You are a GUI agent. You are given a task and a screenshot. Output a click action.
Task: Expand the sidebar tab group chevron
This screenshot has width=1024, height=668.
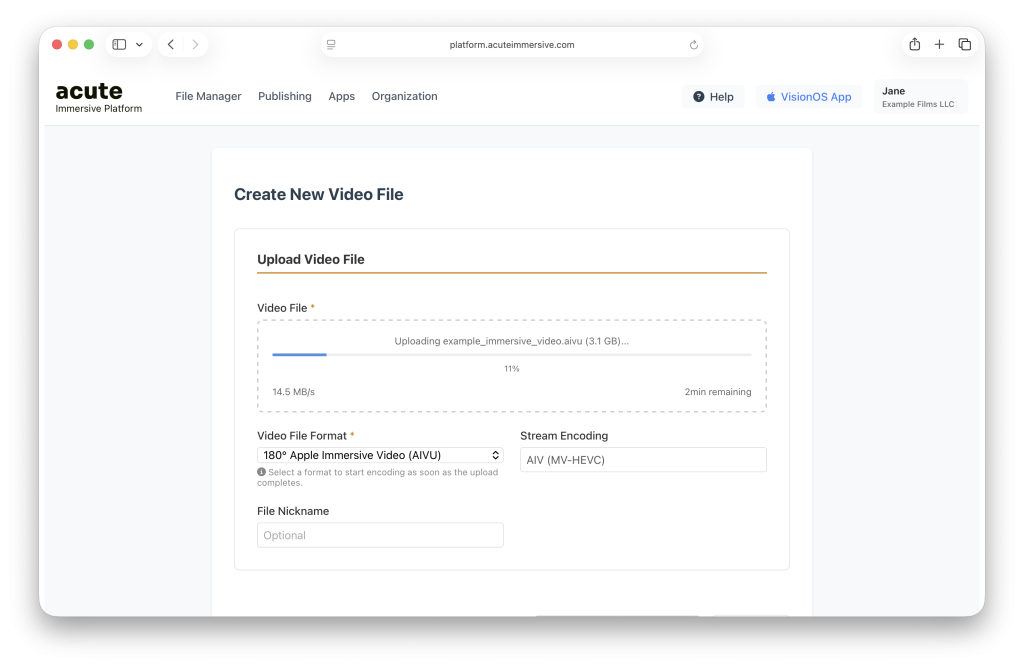coord(139,45)
